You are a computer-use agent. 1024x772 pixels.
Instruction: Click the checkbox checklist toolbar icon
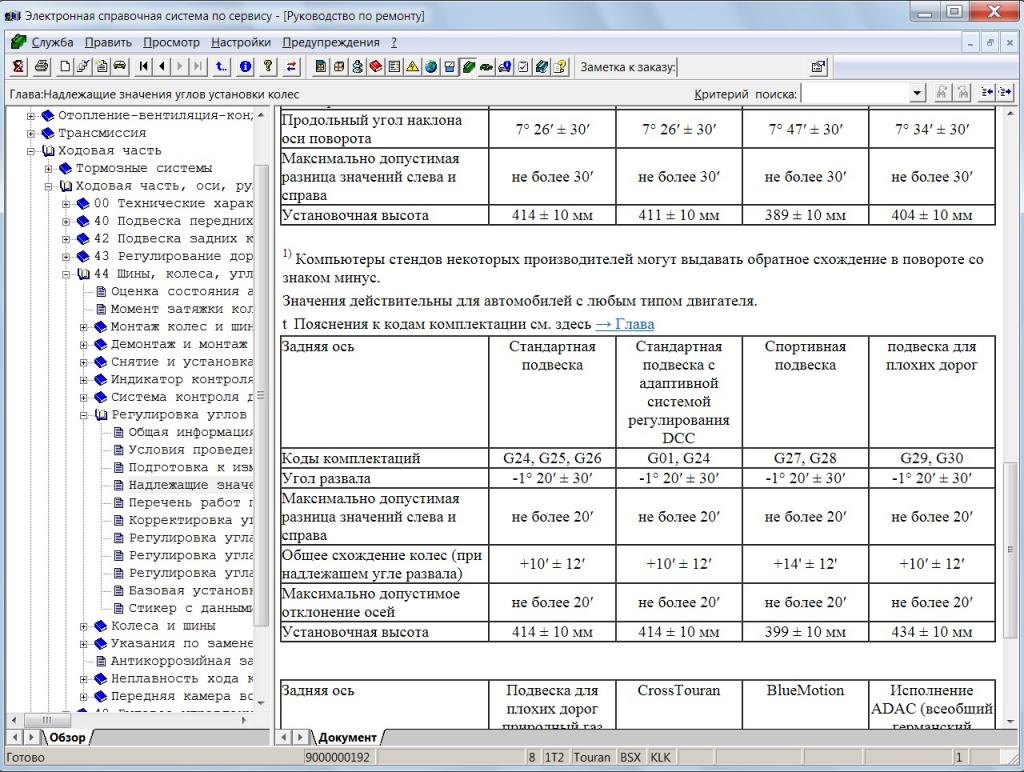(x=523, y=67)
